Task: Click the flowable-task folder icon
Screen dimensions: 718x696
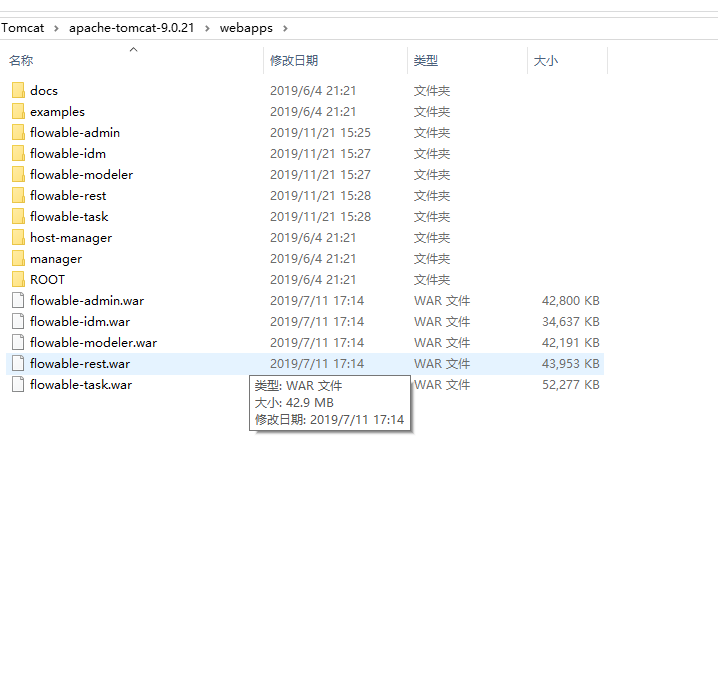Action: (x=18, y=216)
